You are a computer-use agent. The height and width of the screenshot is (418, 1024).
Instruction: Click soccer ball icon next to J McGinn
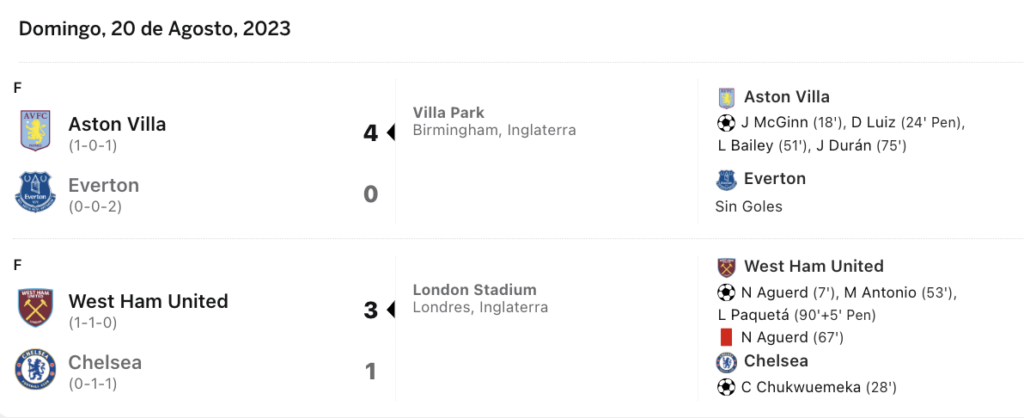(x=726, y=122)
